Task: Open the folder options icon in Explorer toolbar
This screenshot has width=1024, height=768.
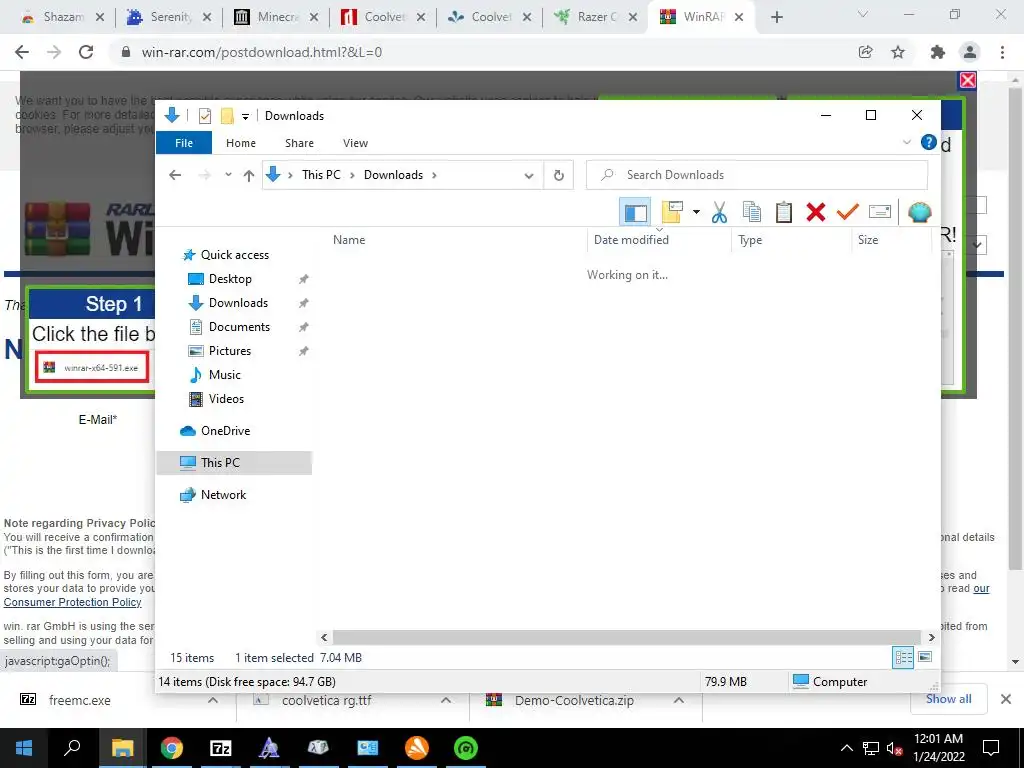Action: tap(672, 212)
